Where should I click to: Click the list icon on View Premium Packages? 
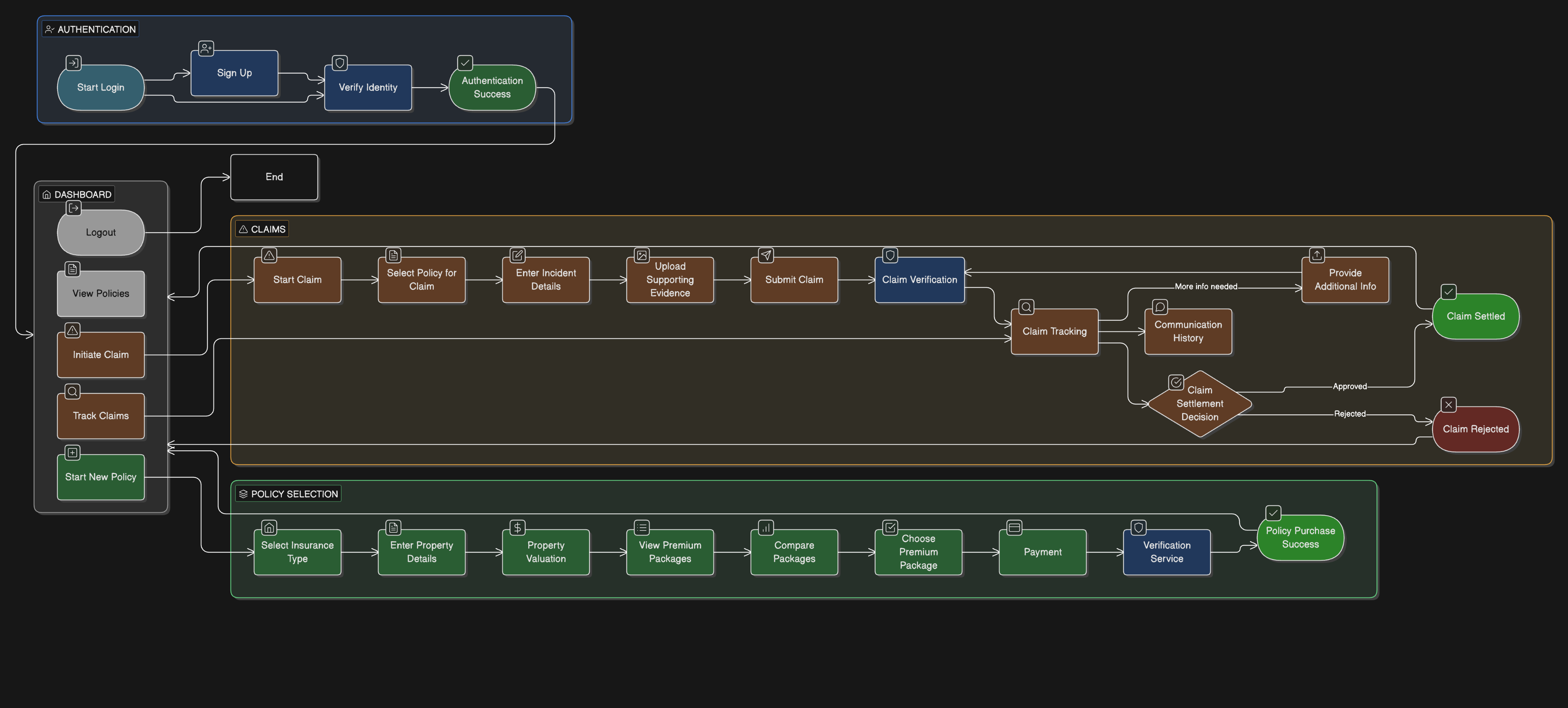point(642,527)
